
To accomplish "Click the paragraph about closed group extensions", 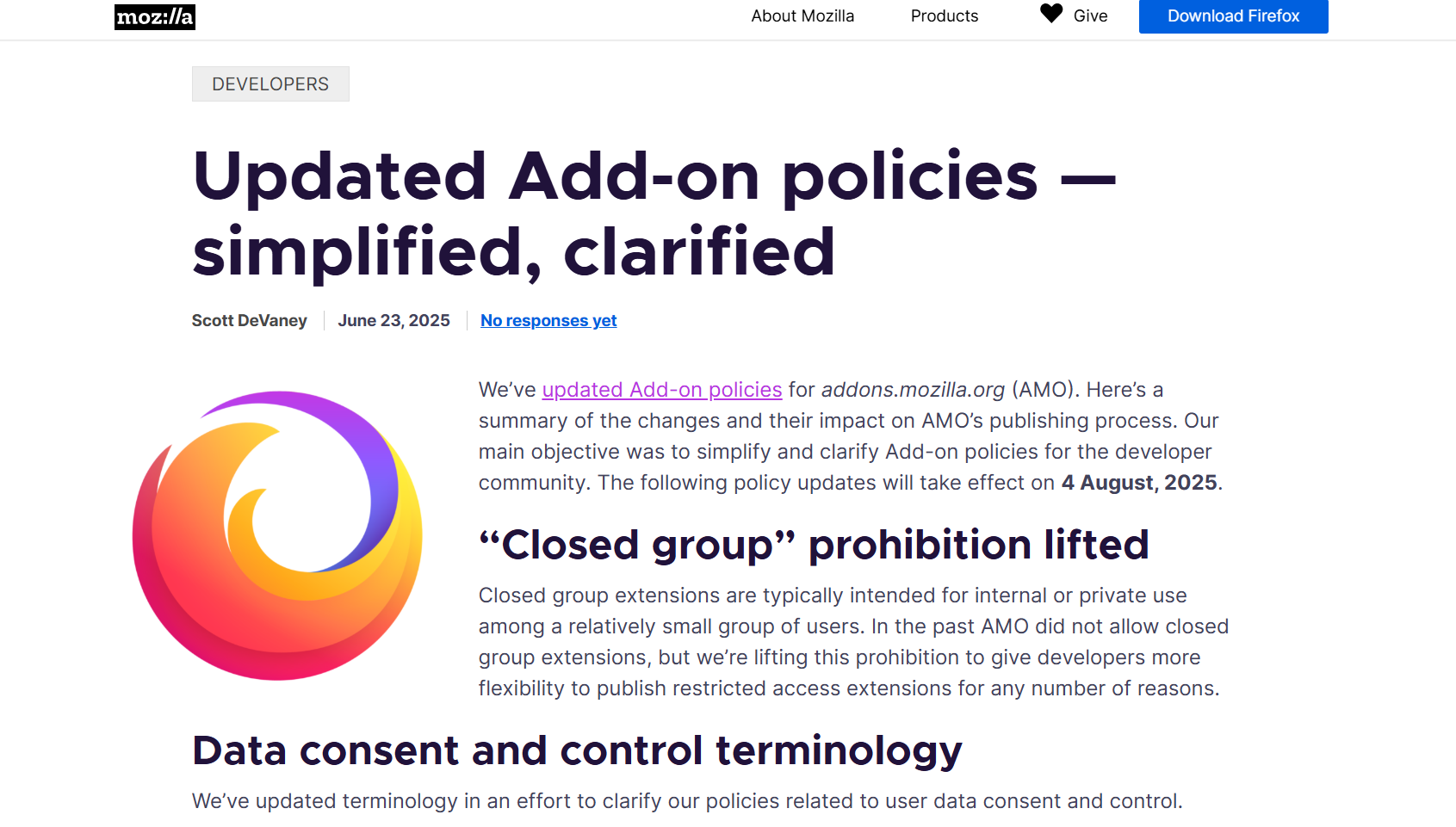I will [x=852, y=642].
